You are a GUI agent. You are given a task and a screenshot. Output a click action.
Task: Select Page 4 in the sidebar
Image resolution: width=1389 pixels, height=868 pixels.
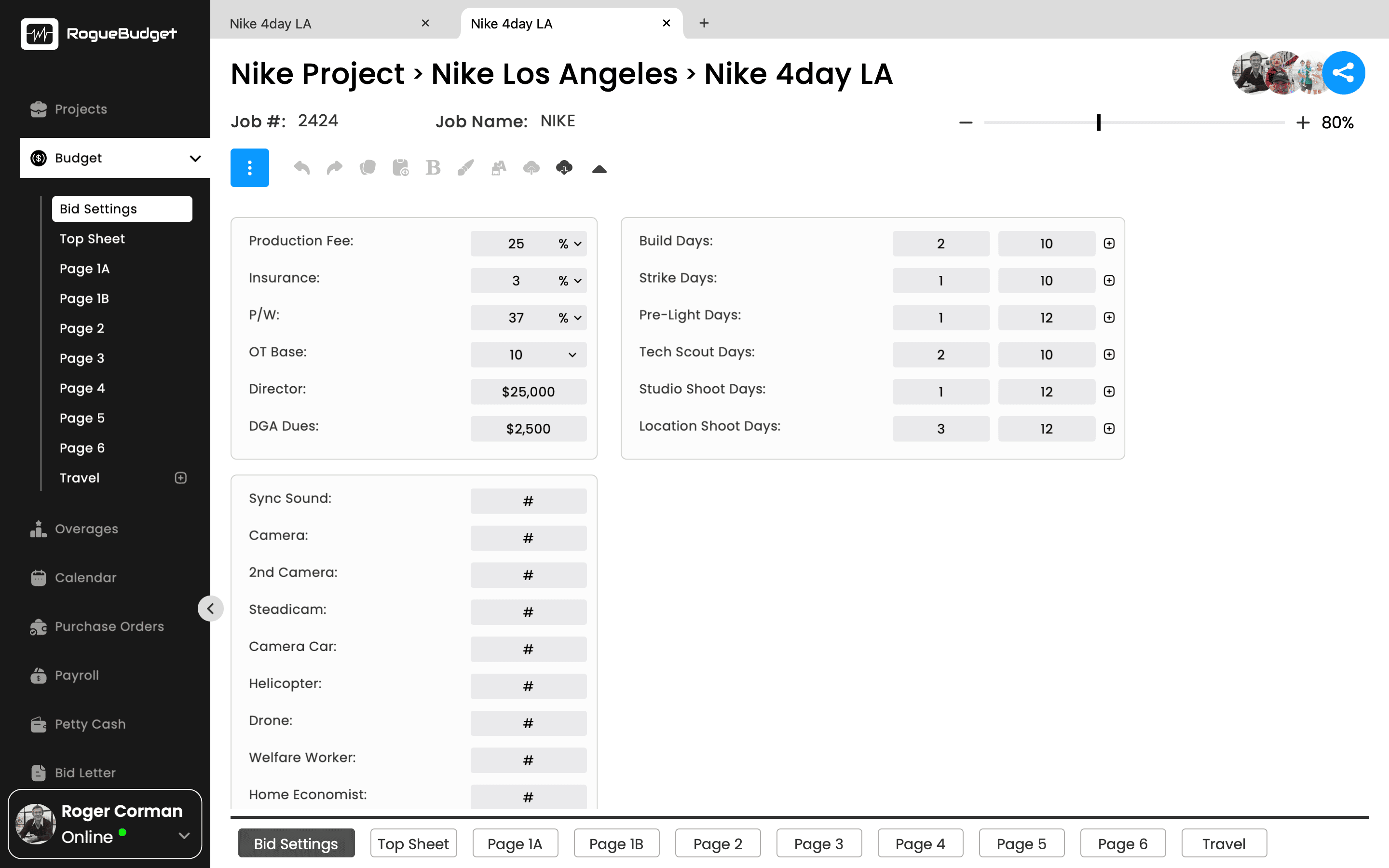click(82, 388)
